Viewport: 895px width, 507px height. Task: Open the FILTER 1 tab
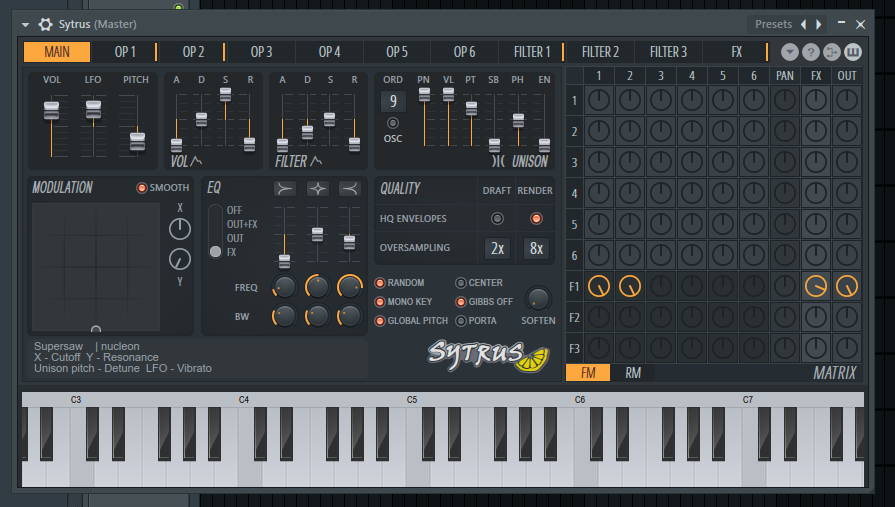(x=532, y=52)
